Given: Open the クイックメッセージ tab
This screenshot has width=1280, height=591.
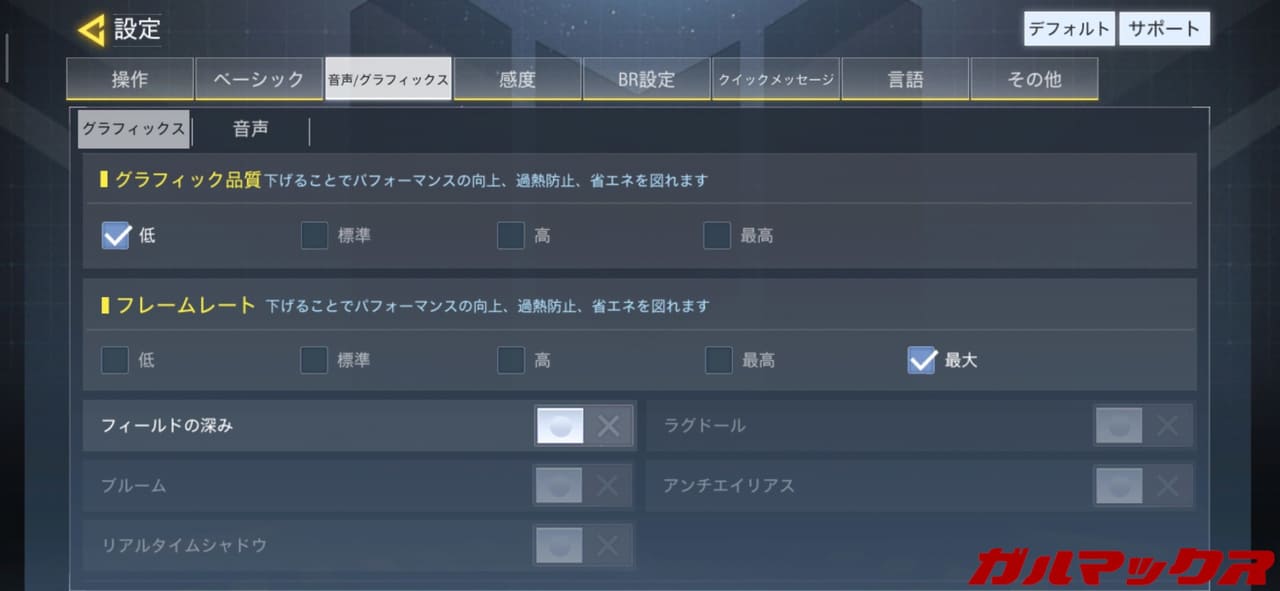Looking at the screenshot, I should click(776, 79).
